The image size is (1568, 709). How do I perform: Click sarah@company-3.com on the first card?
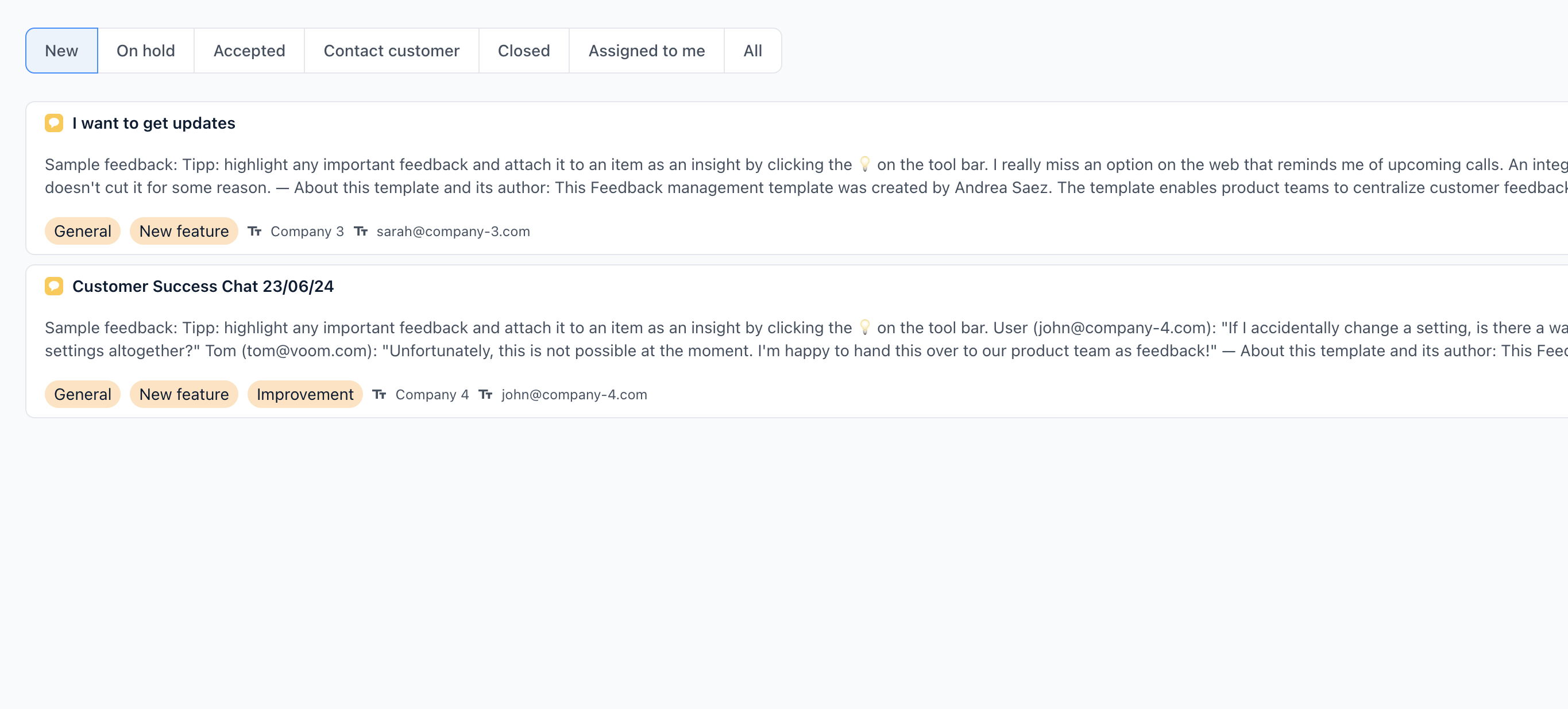coord(452,231)
